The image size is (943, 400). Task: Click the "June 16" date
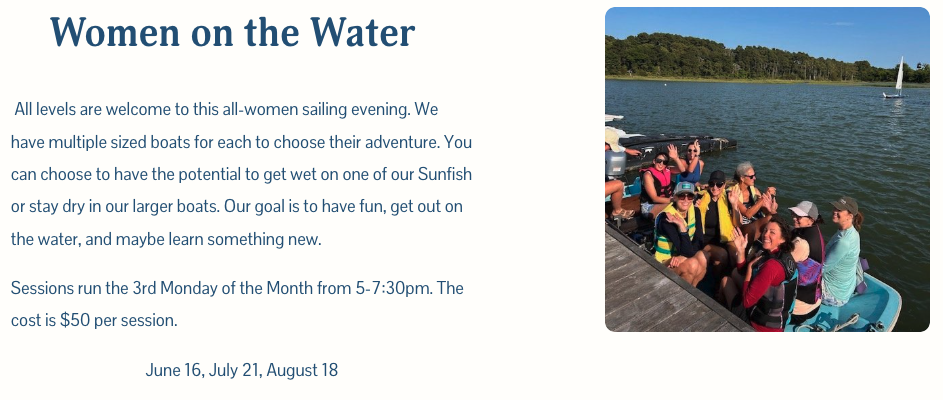tap(174, 370)
